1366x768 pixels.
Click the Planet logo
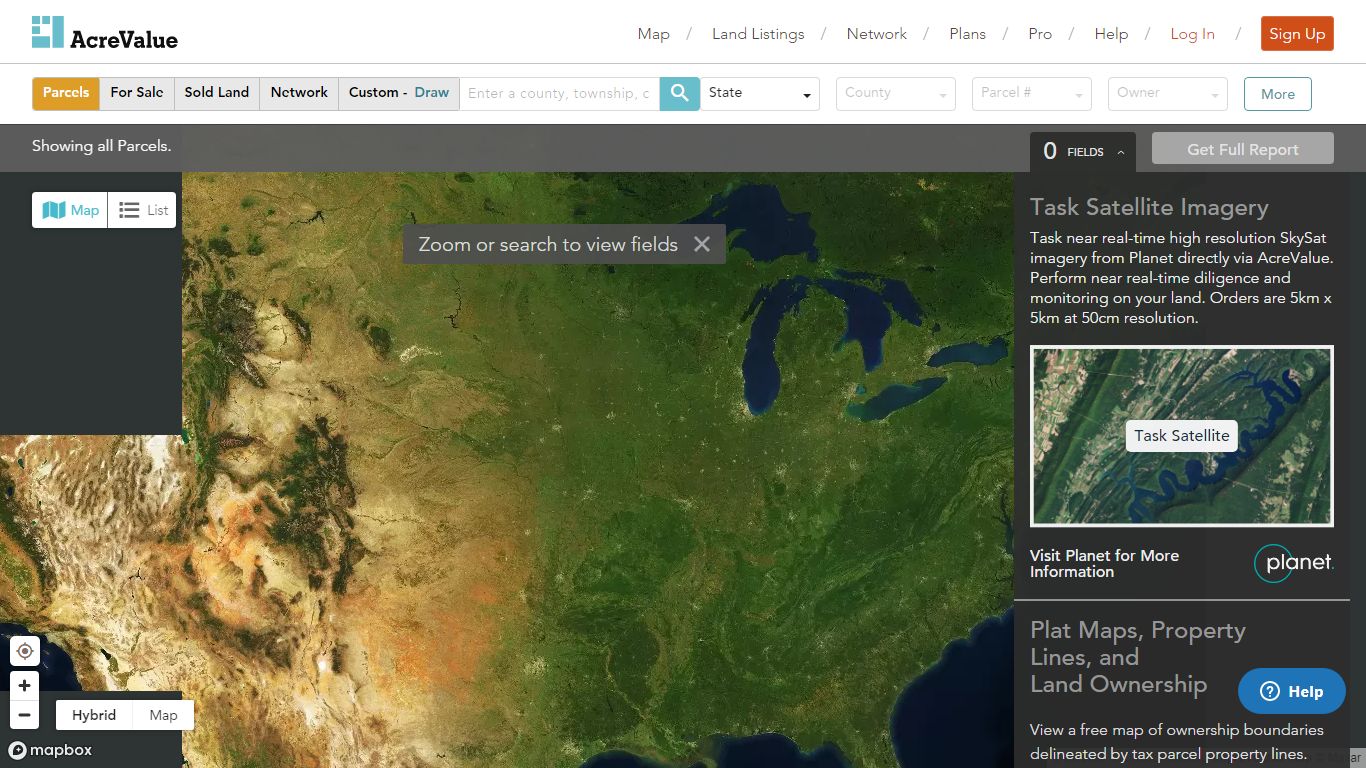1294,563
